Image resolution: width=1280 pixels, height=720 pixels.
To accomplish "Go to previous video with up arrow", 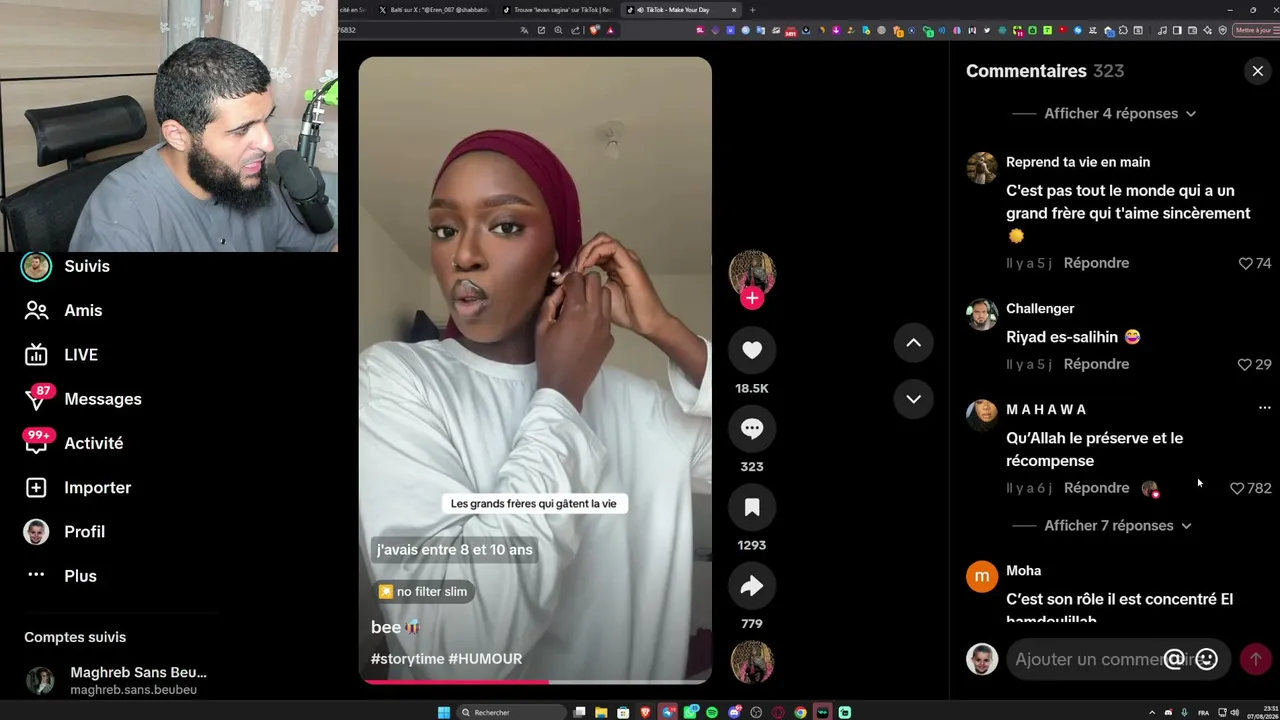I will tap(913, 343).
